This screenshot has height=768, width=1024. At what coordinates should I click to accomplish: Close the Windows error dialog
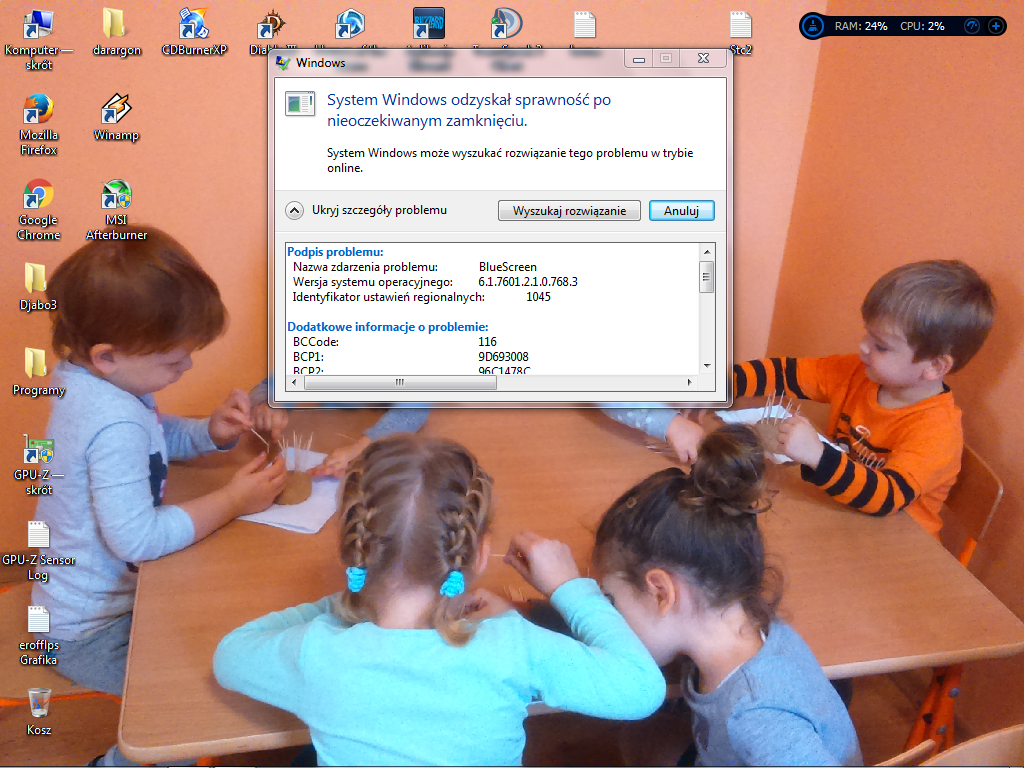coord(703,58)
